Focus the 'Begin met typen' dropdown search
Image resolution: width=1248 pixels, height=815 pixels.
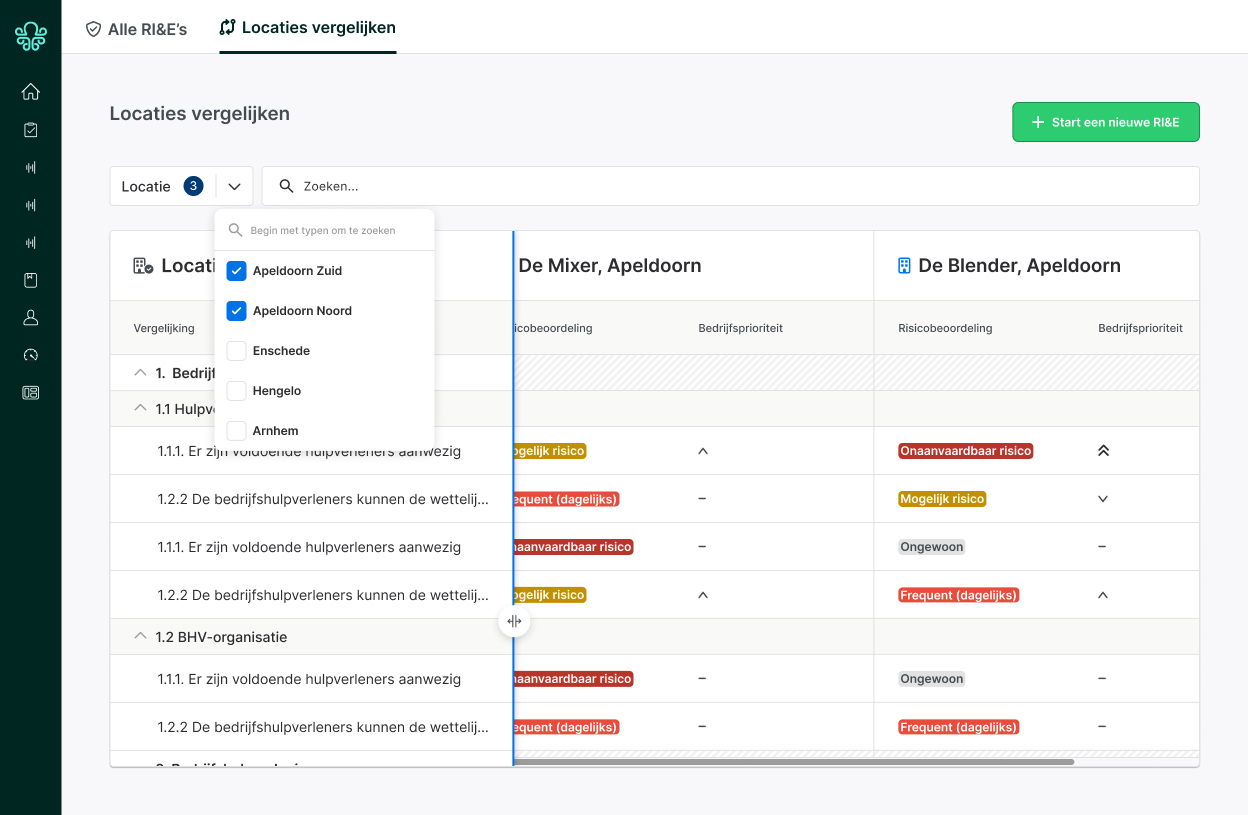(x=325, y=230)
